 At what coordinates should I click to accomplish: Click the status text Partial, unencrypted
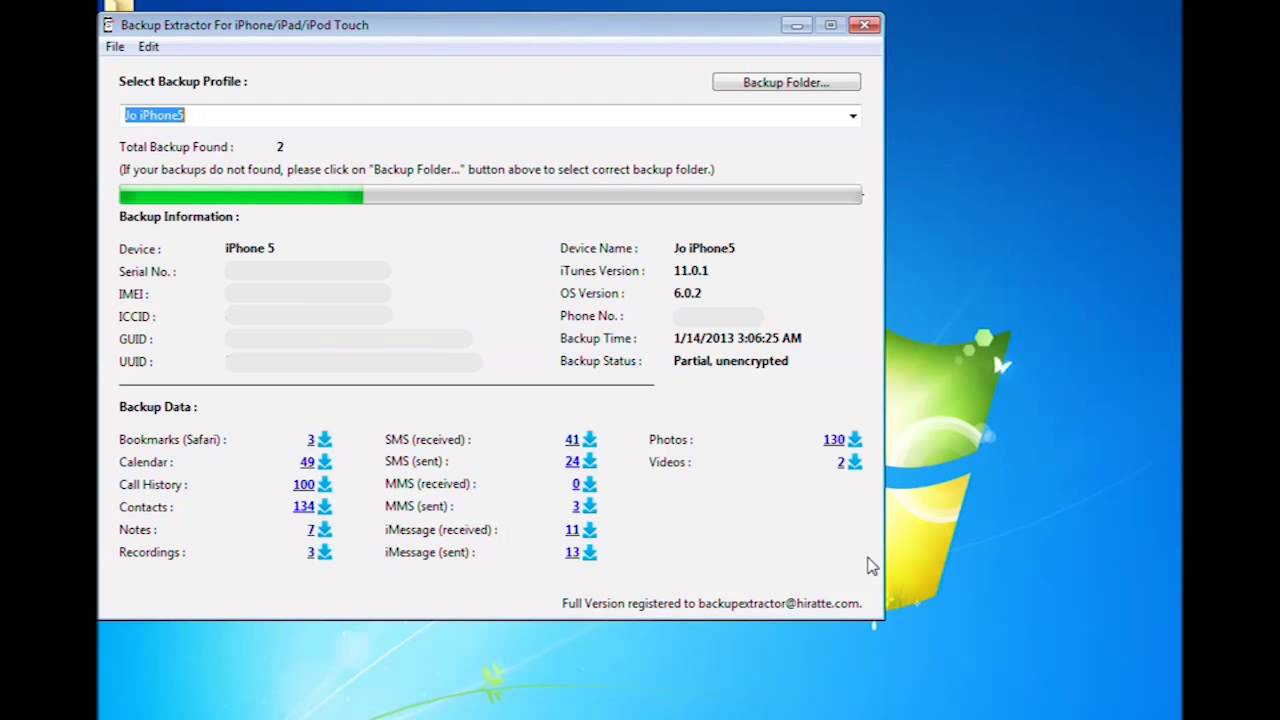(x=731, y=361)
